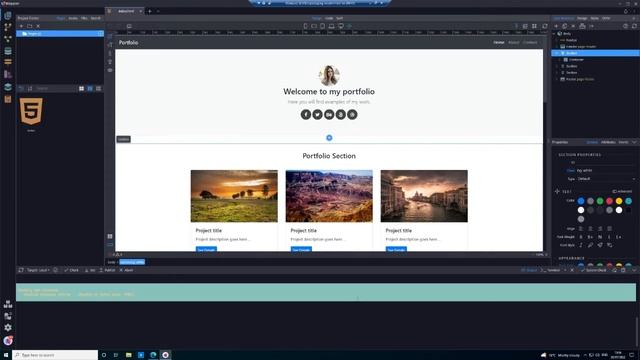This screenshot has height=360, width=640.
Task: Open the Type Default dropdown
Action: click(x=607, y=179)
